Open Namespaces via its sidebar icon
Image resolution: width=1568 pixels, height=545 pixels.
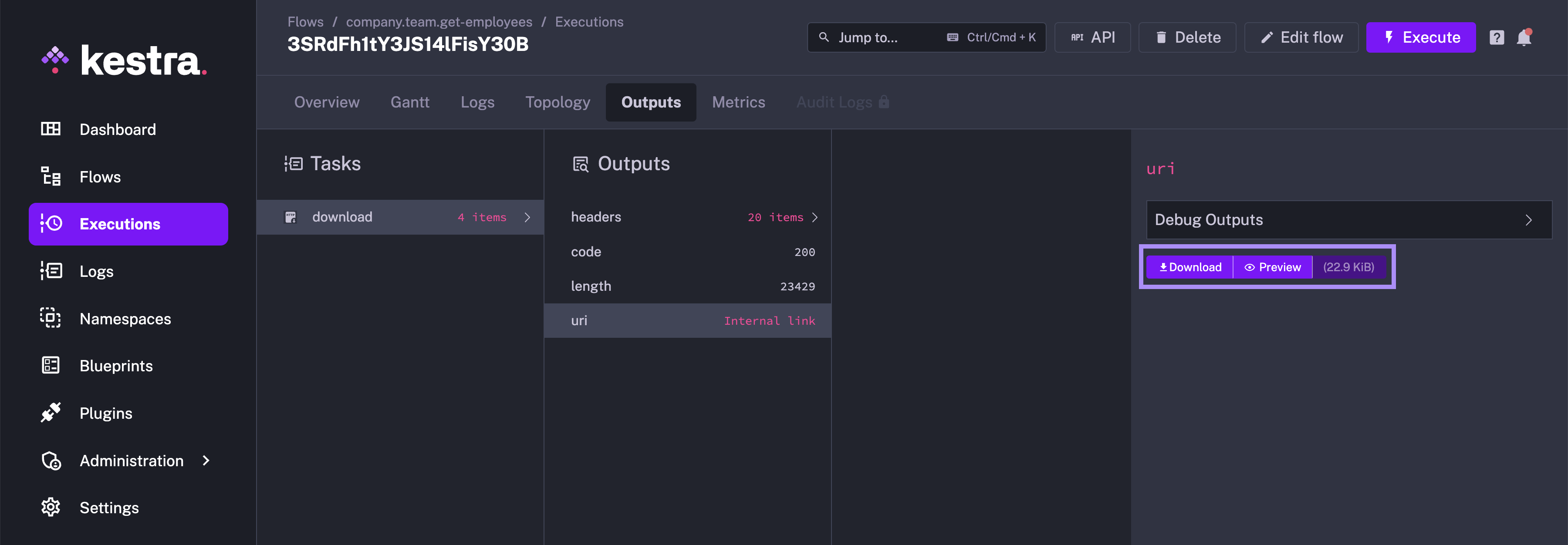(51, 318)
